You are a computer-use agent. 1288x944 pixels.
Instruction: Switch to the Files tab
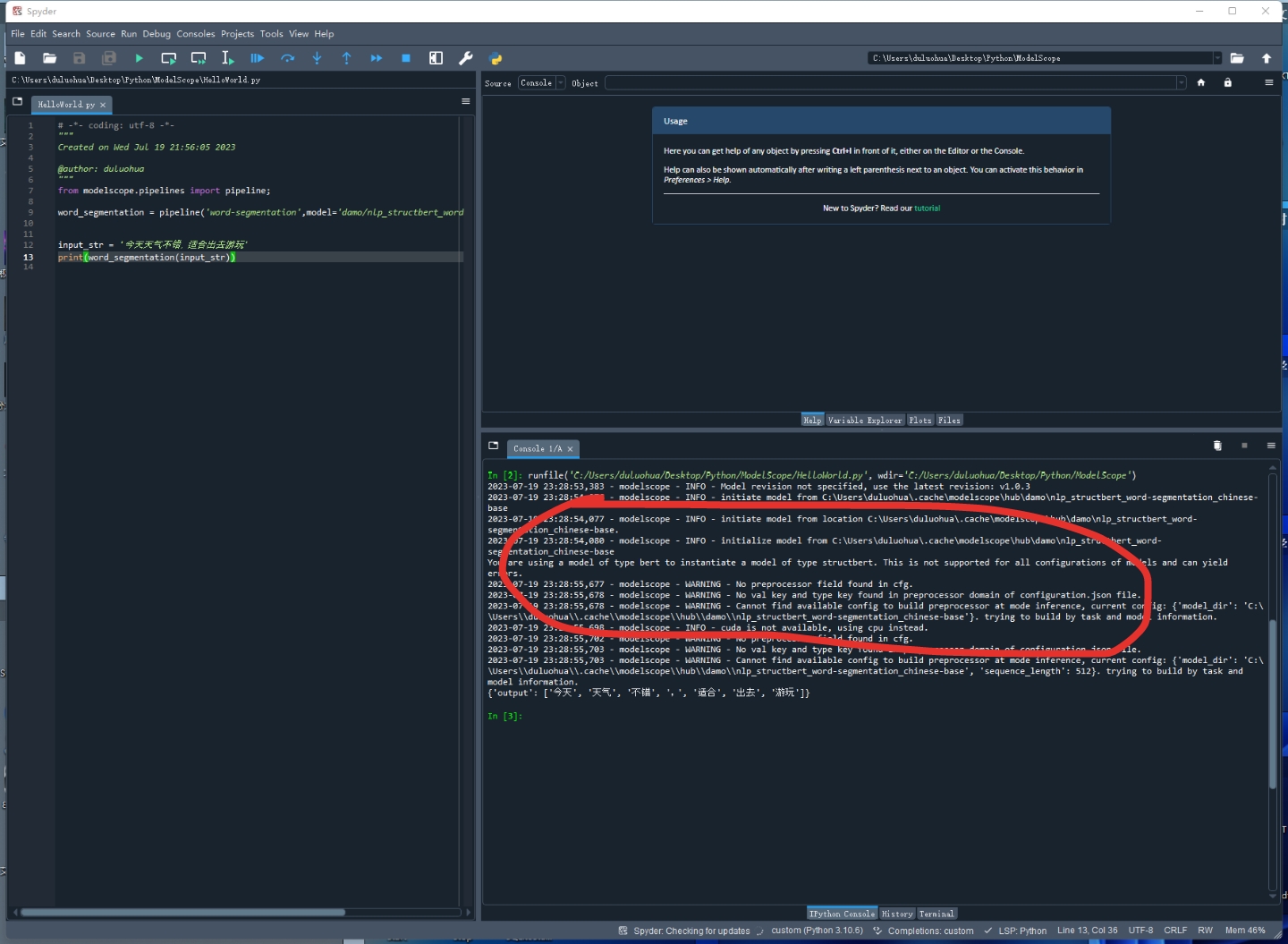[x=949, y=421]
